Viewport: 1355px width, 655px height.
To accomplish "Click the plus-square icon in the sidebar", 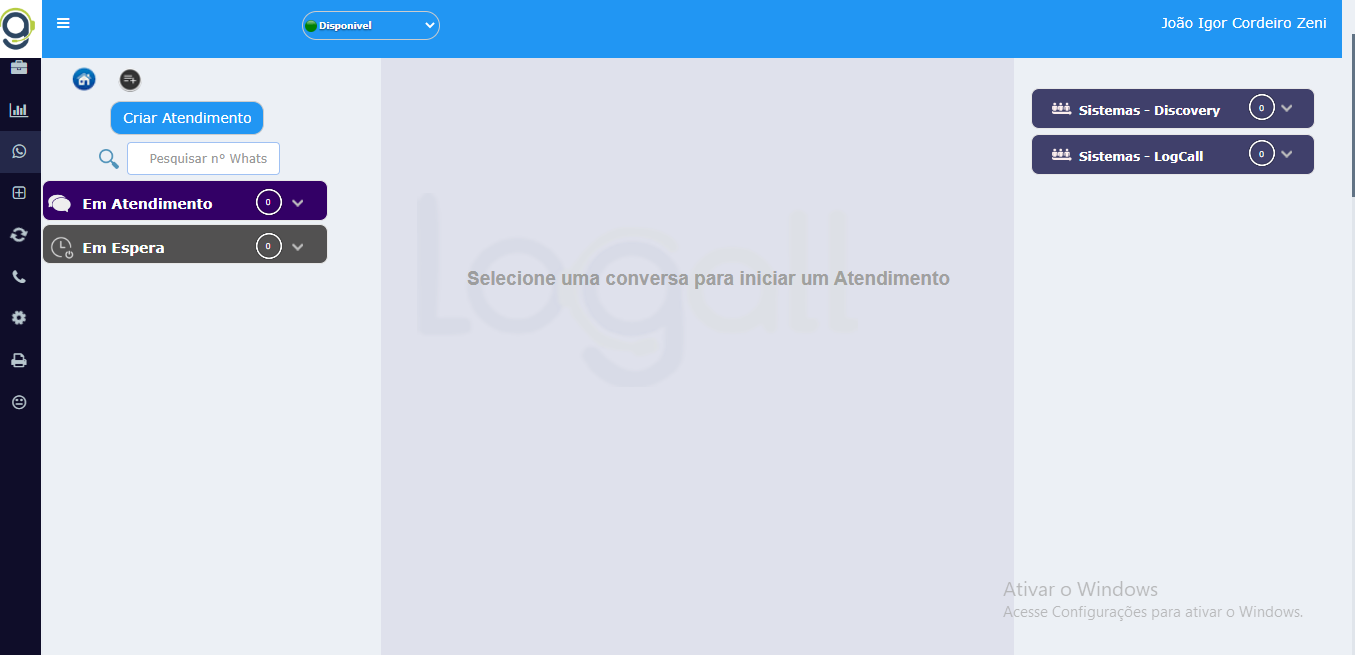I will 19,193.
